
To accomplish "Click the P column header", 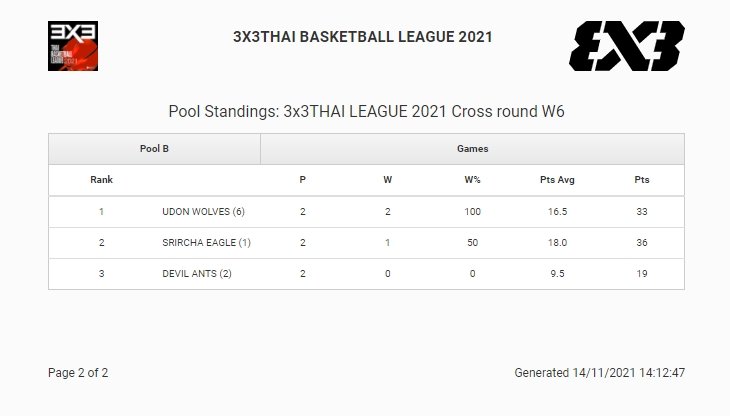I will [x=302, y=180].
